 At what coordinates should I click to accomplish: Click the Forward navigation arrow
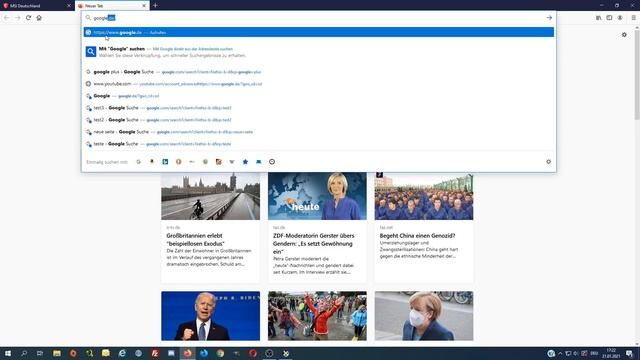[x=17, y=18]
